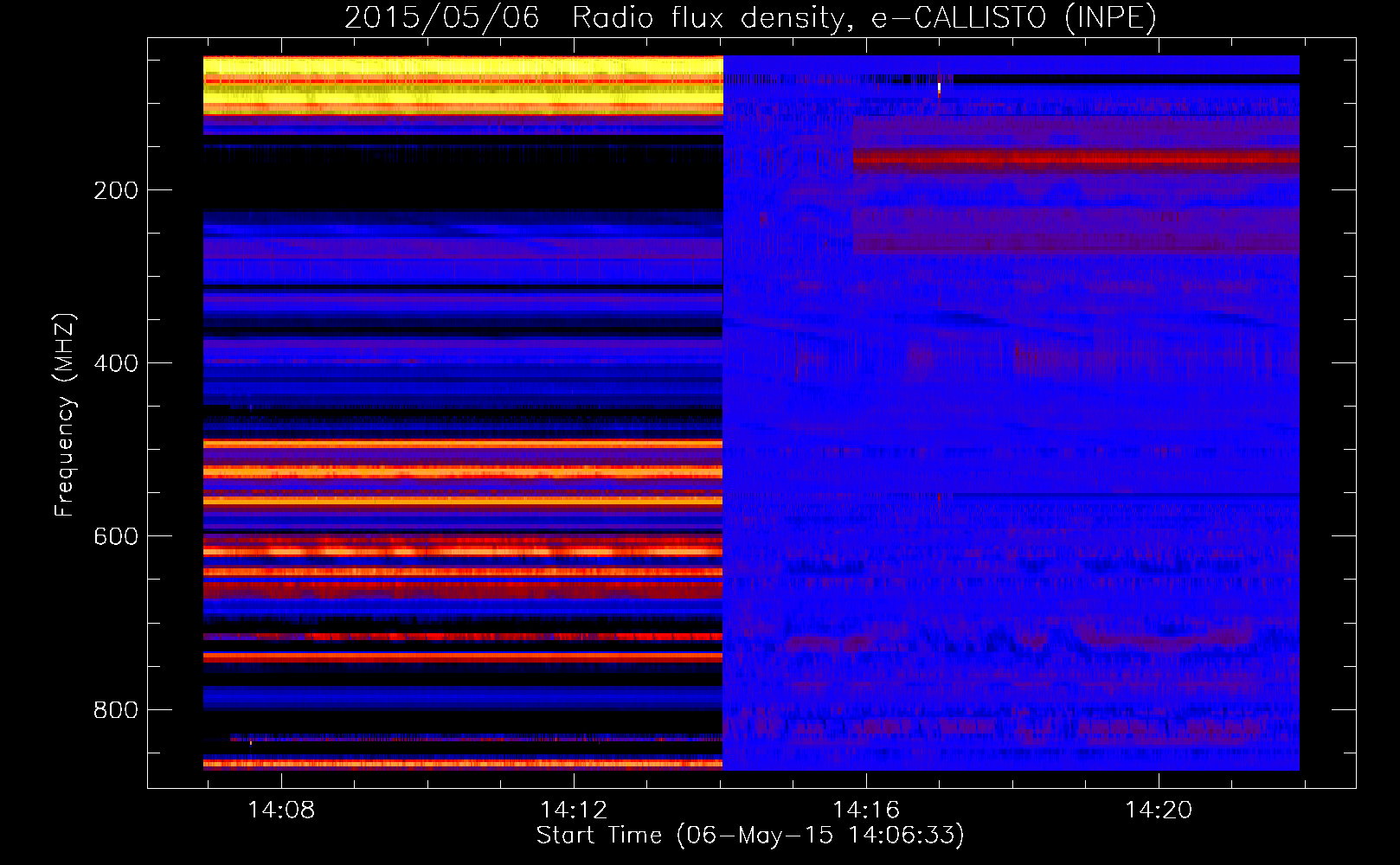Click the y-axis tick label "400"
1400x865 pixels.
(x=116, y=363)
